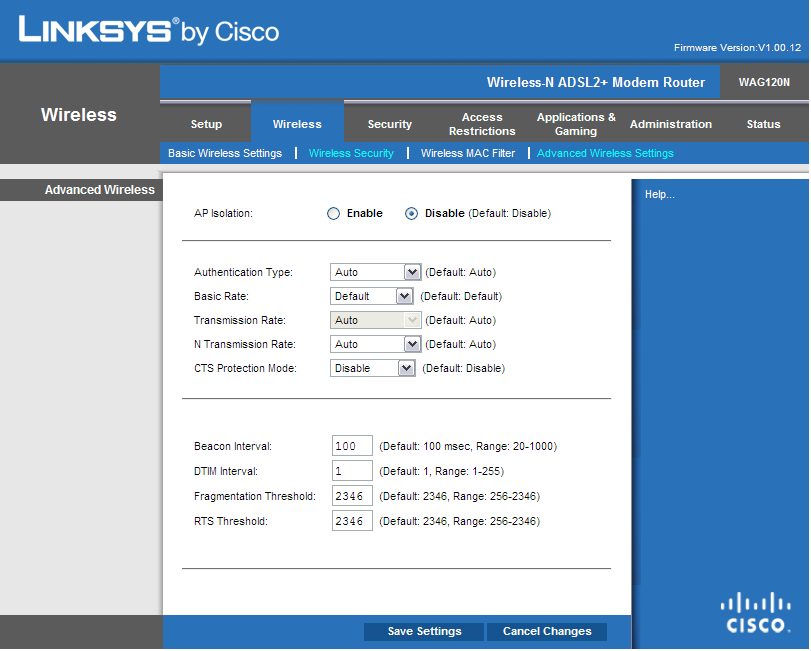
Task: Open the Administration tab
Action: (x=671, y=124)
